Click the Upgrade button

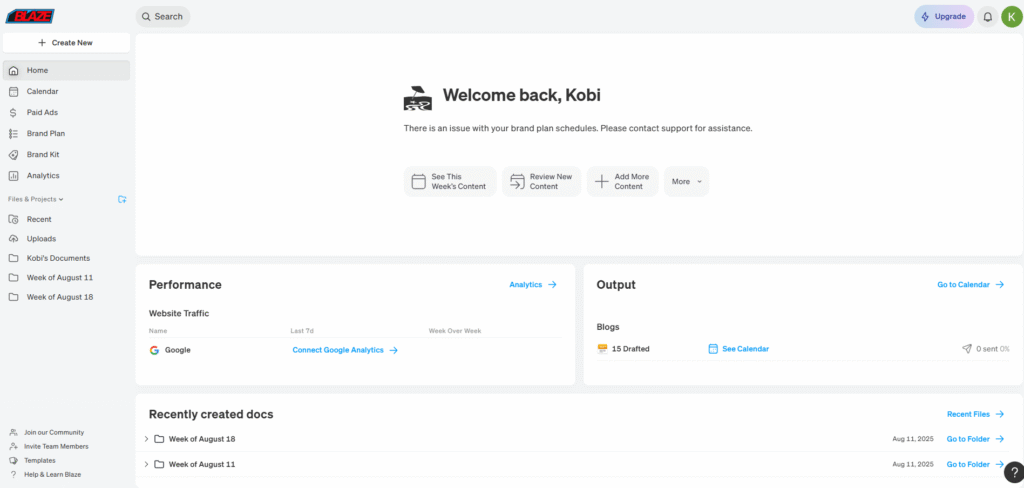point(943,17)
